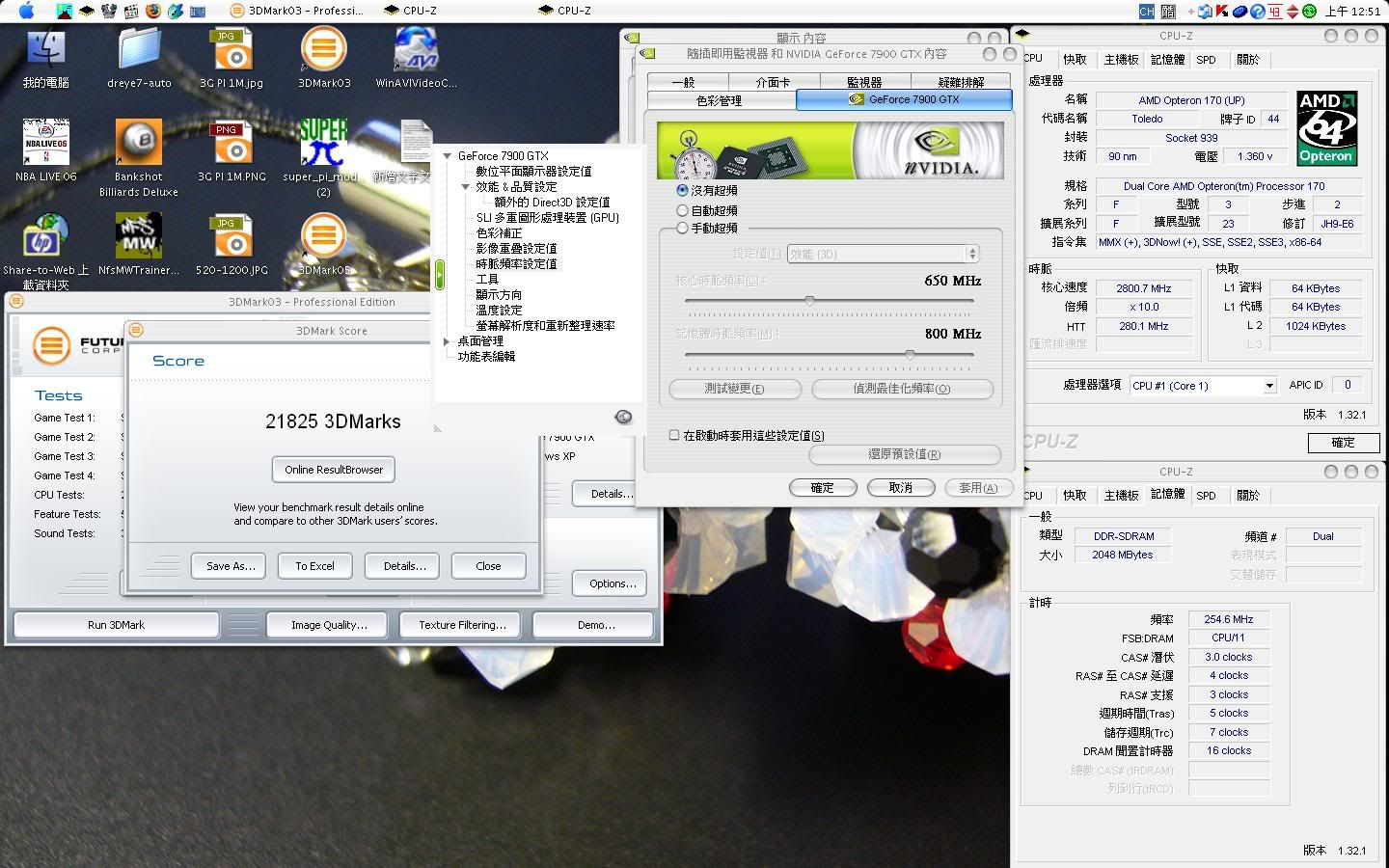Collapse the 效能 & 品質設定 node
Screen dimensions: 1389x868
click(466, 187)
